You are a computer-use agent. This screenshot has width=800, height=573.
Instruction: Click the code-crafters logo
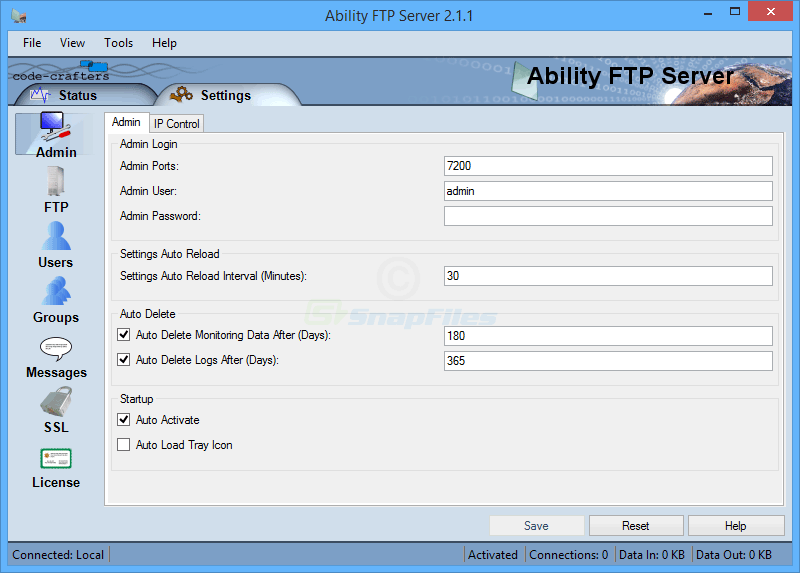pos(61,71)
